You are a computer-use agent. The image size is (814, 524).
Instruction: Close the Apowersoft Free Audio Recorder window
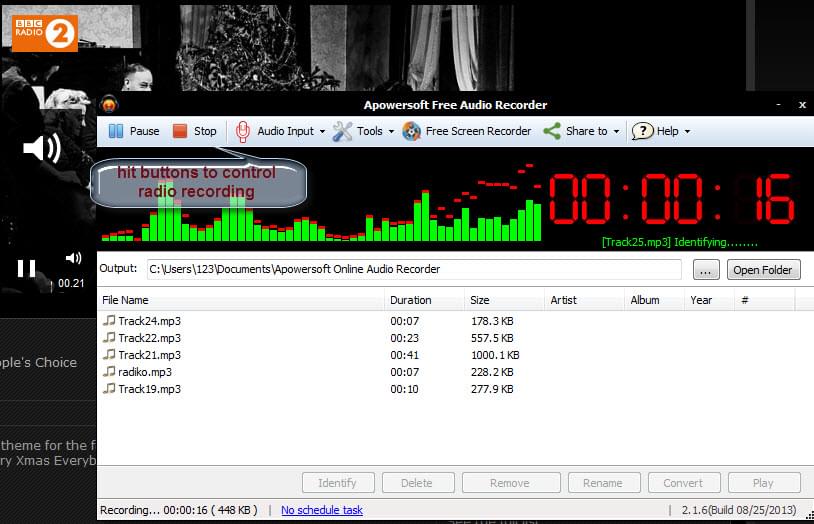click(802, 104)
